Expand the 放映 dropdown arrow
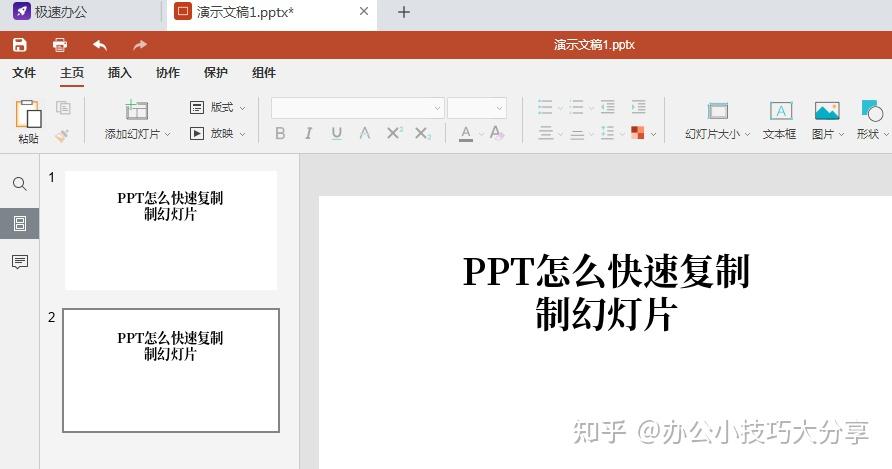The height and width of the screenshot is (469, 892). pyautogui.click(x=242, y=134)
